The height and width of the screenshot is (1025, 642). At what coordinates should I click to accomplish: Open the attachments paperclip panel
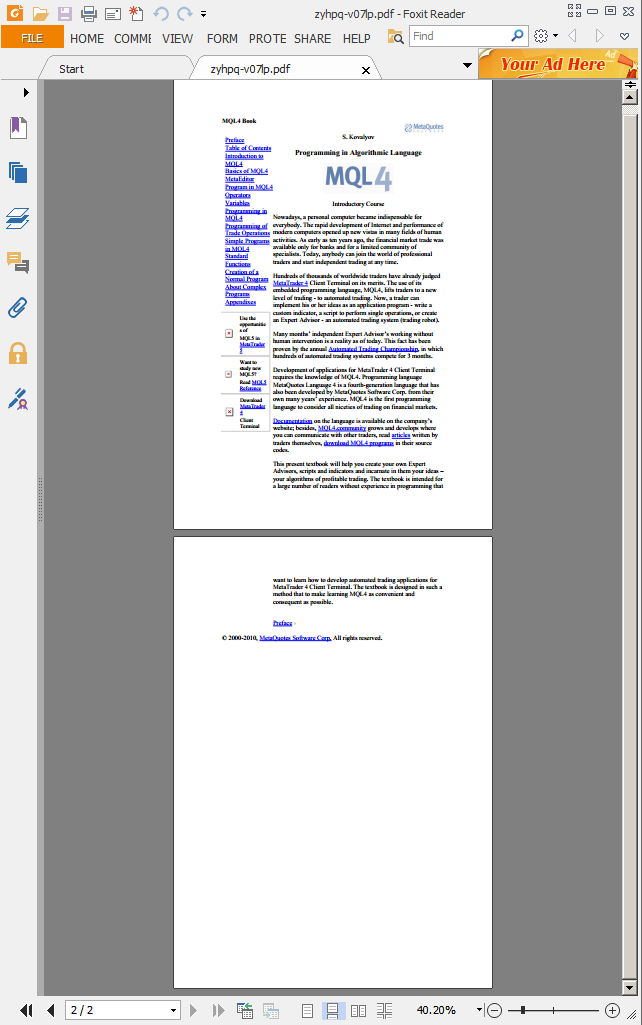pyautogui.click(x=18, y=307)
